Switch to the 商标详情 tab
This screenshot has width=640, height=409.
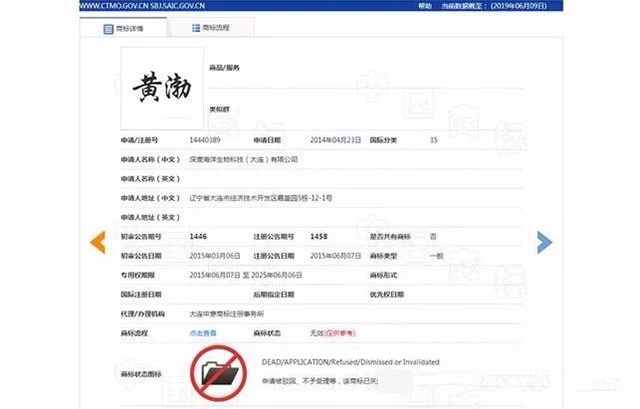(124, 28)
